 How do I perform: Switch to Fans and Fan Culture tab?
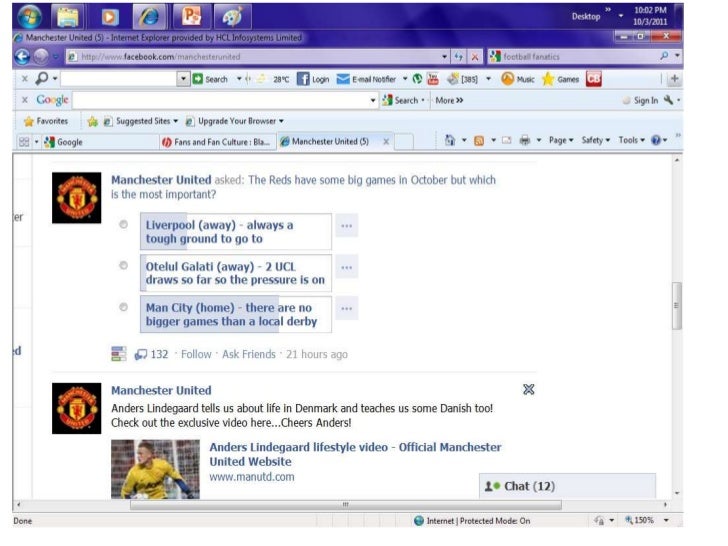coord(217,142)
